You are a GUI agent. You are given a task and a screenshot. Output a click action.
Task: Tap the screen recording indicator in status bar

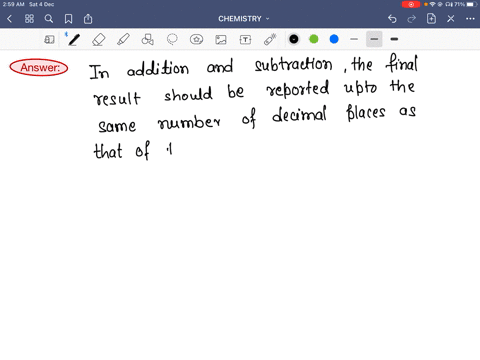(411, 4)
